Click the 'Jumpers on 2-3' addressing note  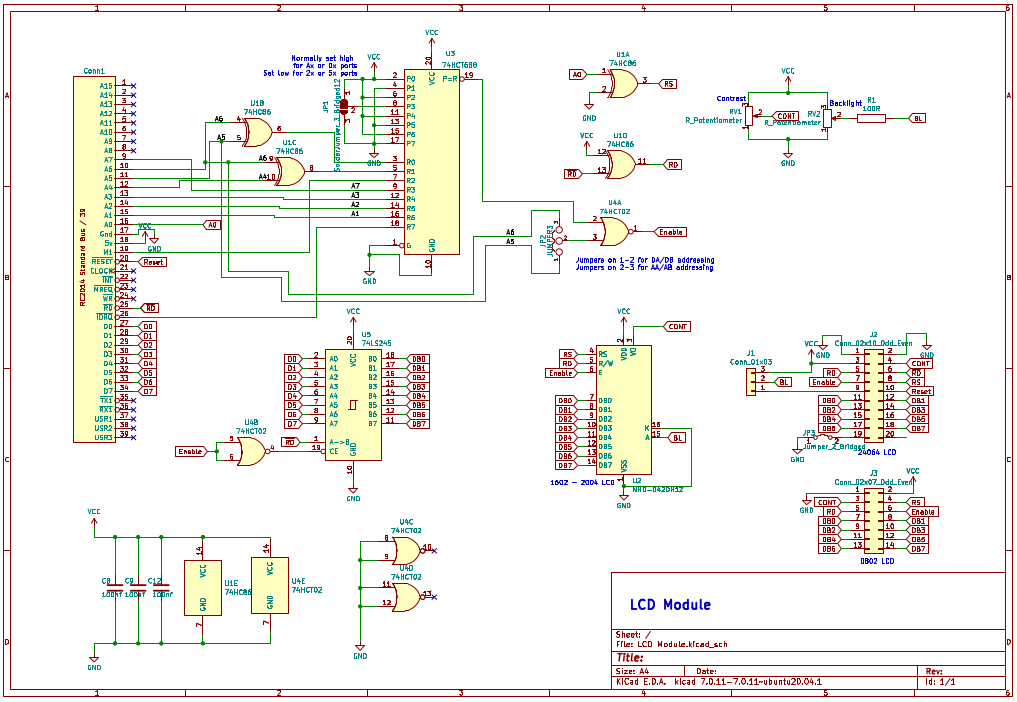pyautogui.click(x=644, y=267)
